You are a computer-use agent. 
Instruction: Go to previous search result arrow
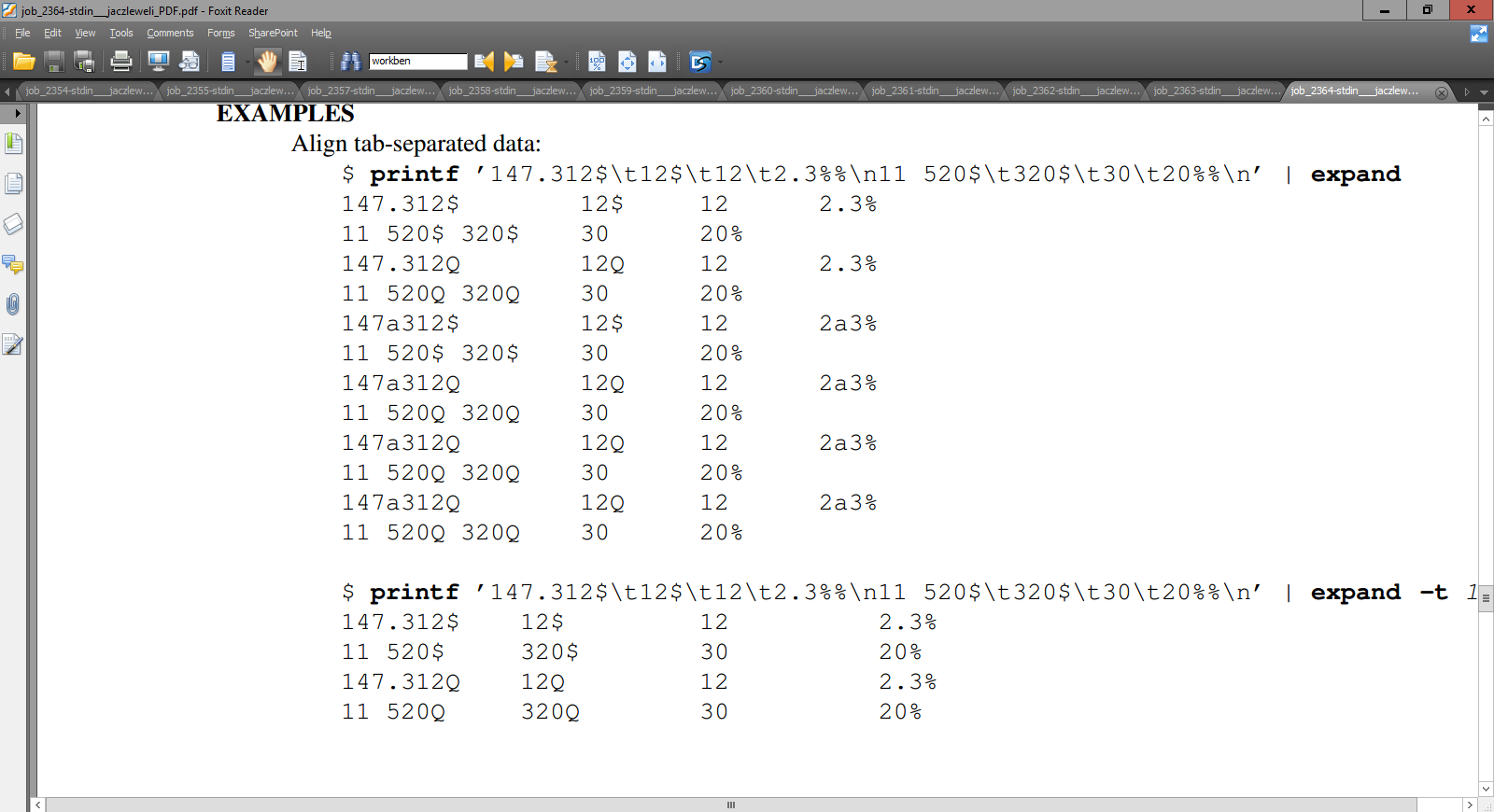click(484, 62)
